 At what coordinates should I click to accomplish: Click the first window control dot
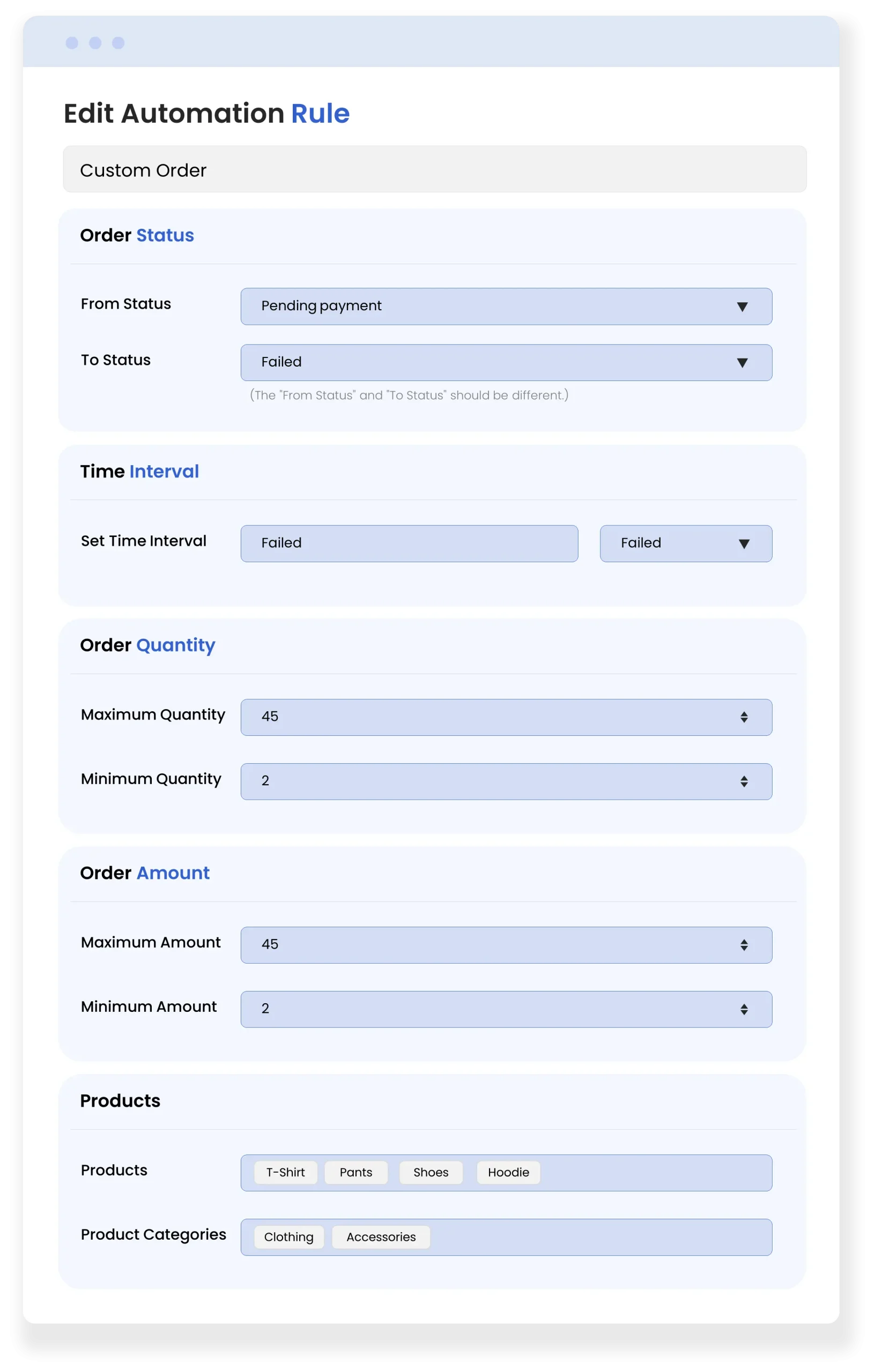click(x=72, y=43)
